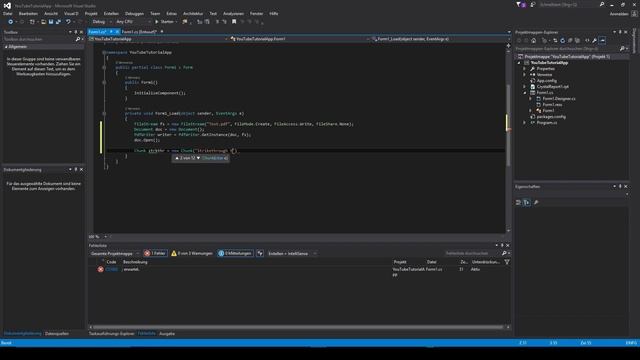The image size is (640, 360).
Task: Select CrystalReport1.rpt in the solution tree
Action: coord(552,87)
